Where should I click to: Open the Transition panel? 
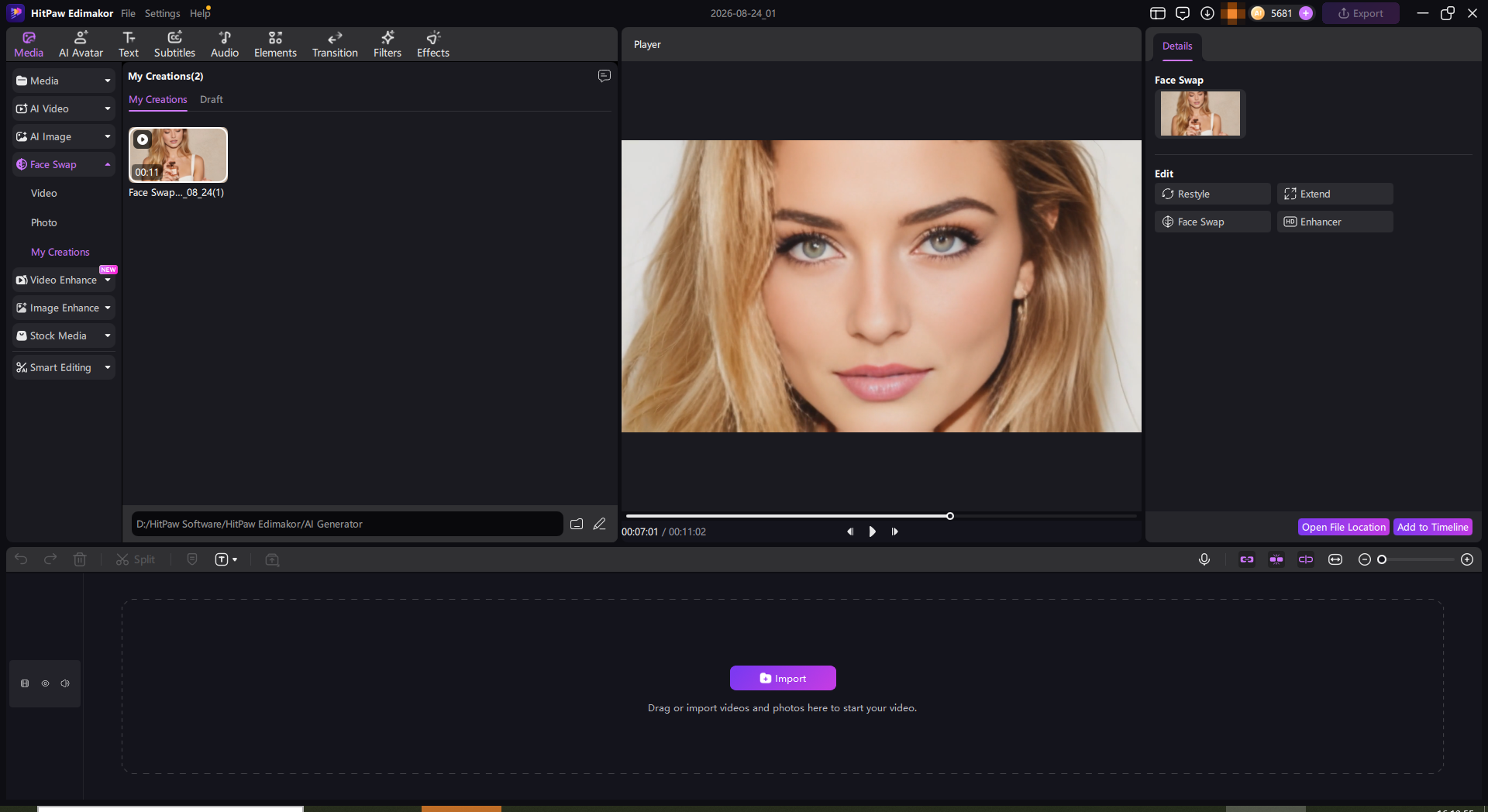point(335,44)
